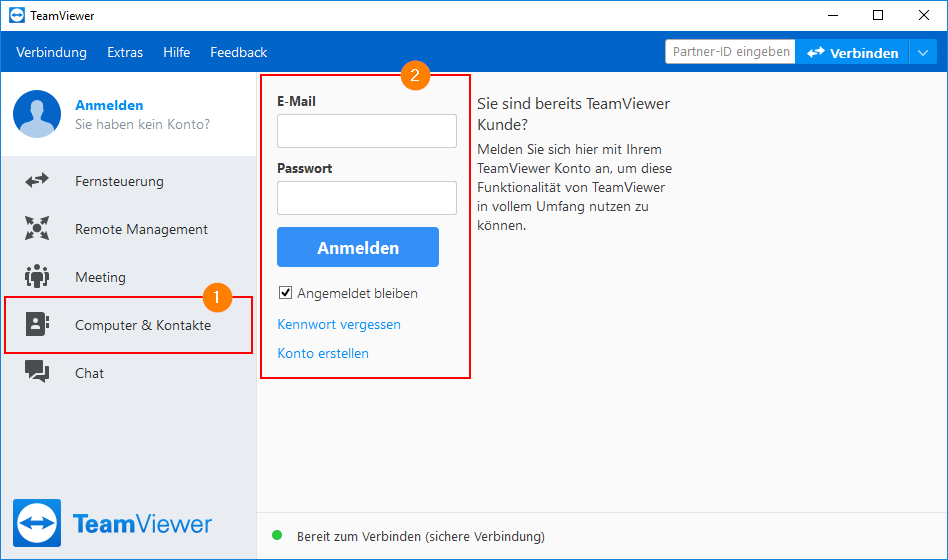Click the Computer & Kontakte address book icon

pos(37,324)
